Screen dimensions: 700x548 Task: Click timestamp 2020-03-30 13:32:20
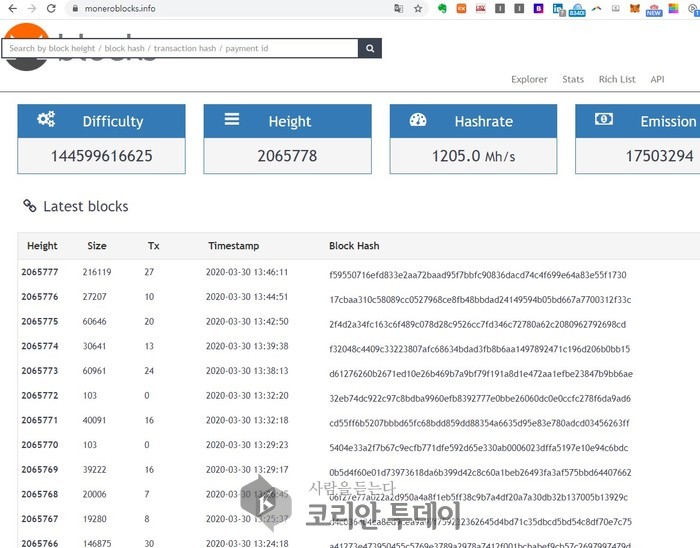click(247, 395)
